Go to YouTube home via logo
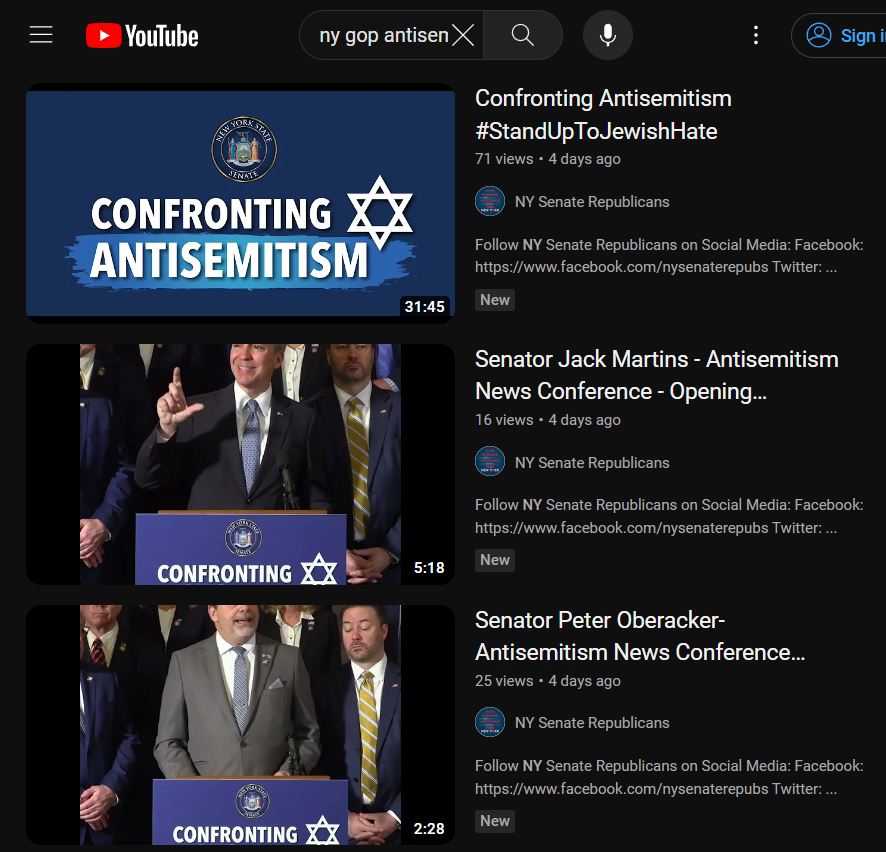Viewport: 886px width, 852px height. click(x=142, y=36)
